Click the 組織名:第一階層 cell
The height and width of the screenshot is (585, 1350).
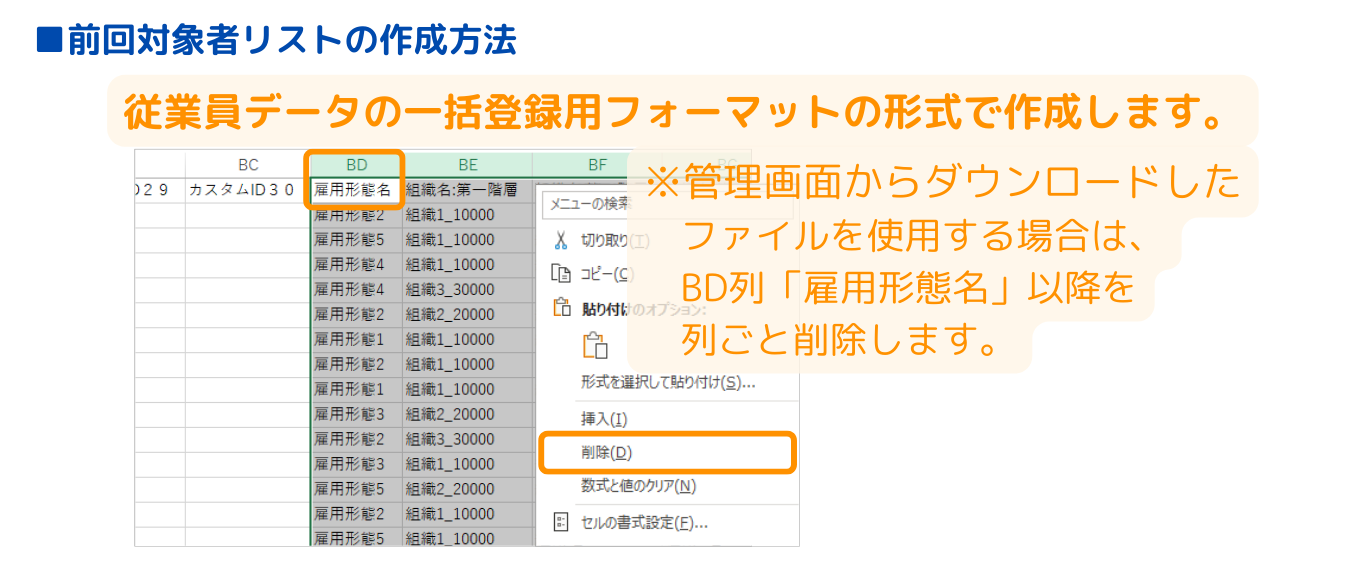(x=467, y=189)
